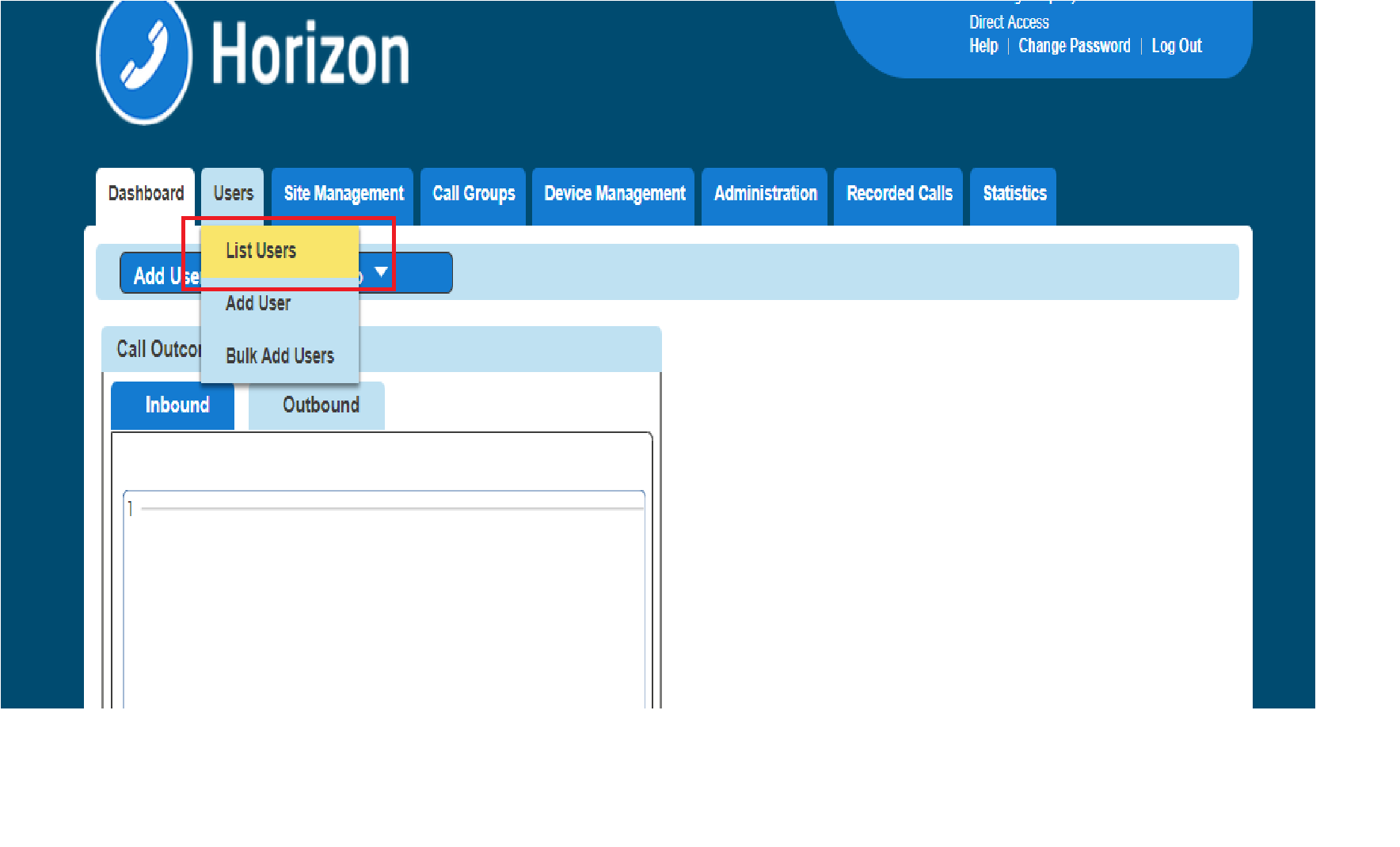Switch to the Inbound call outcomes tab

[x=173, y=405]
